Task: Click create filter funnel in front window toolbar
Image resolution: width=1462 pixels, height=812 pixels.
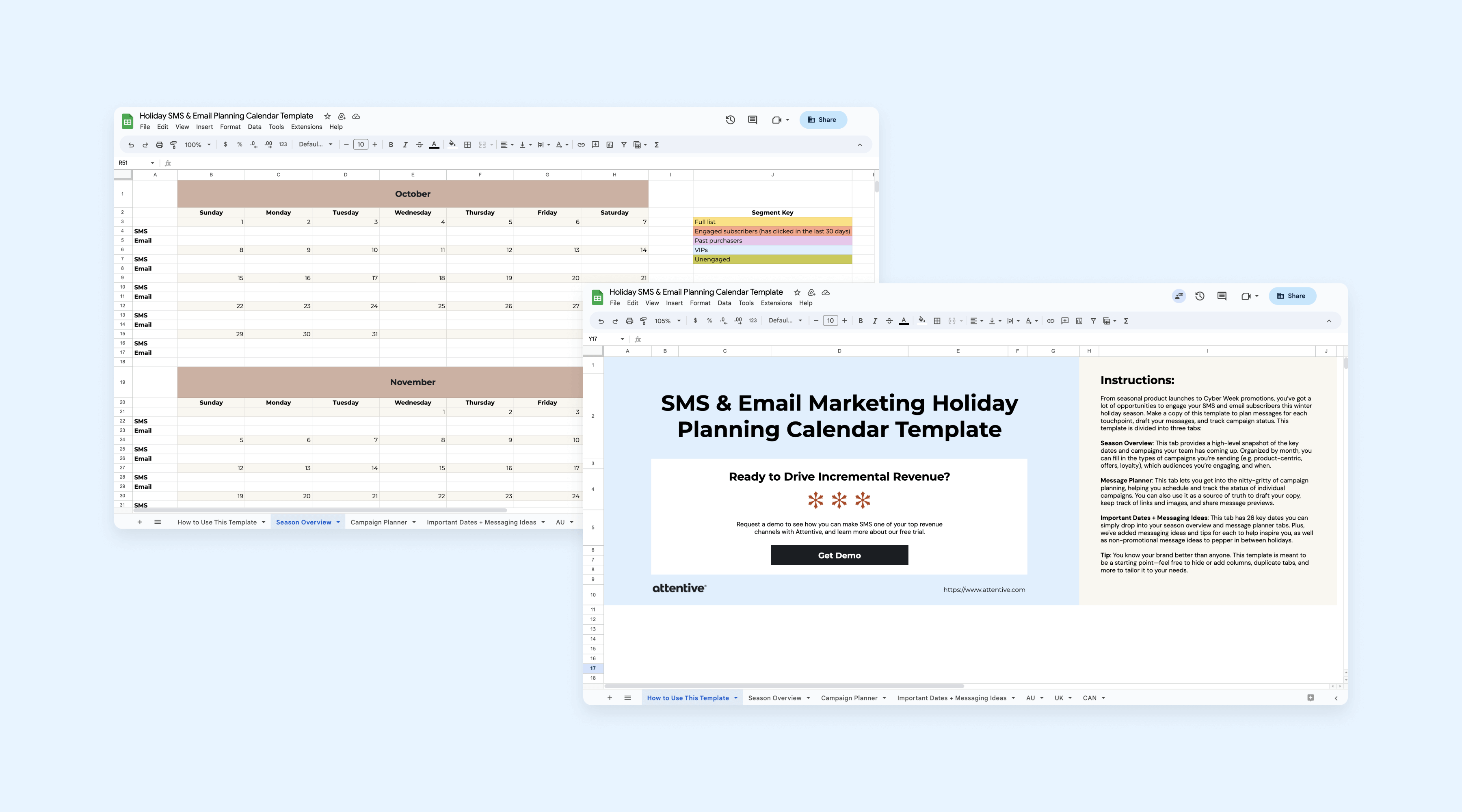Action: point(1093,321)
